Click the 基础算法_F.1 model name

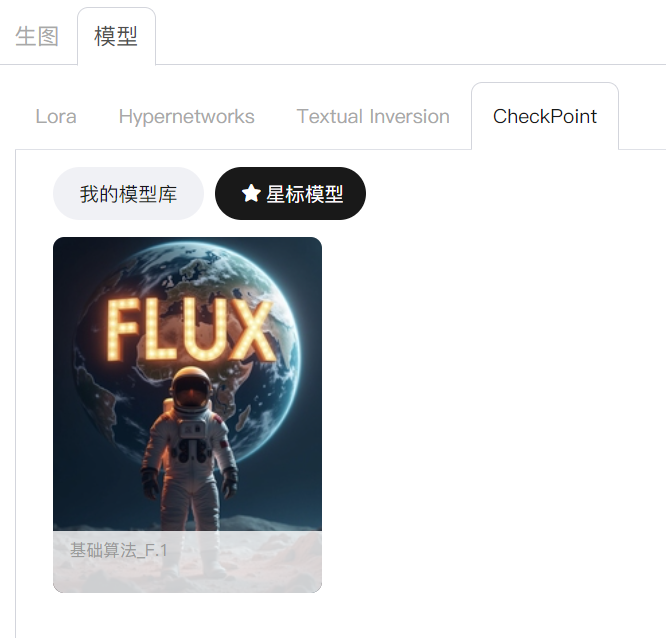tap(119, 550)
